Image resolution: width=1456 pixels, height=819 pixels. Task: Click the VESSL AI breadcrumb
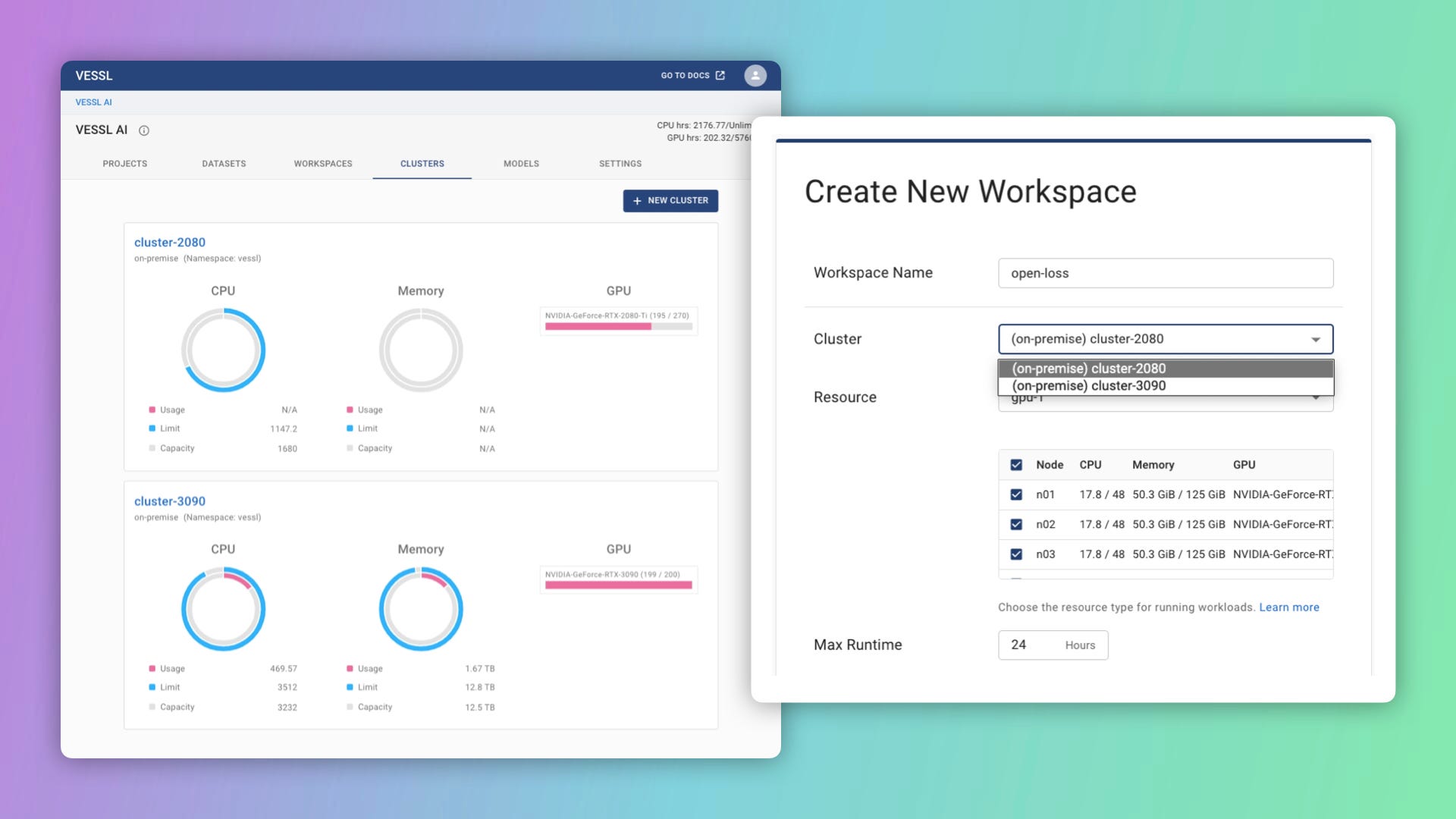point(93,102)
